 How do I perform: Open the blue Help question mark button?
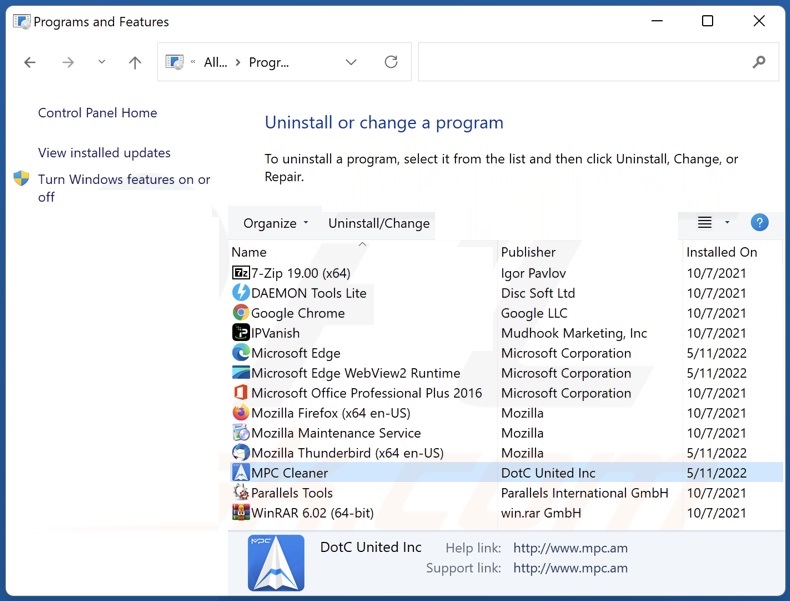(x=759, y=222)
